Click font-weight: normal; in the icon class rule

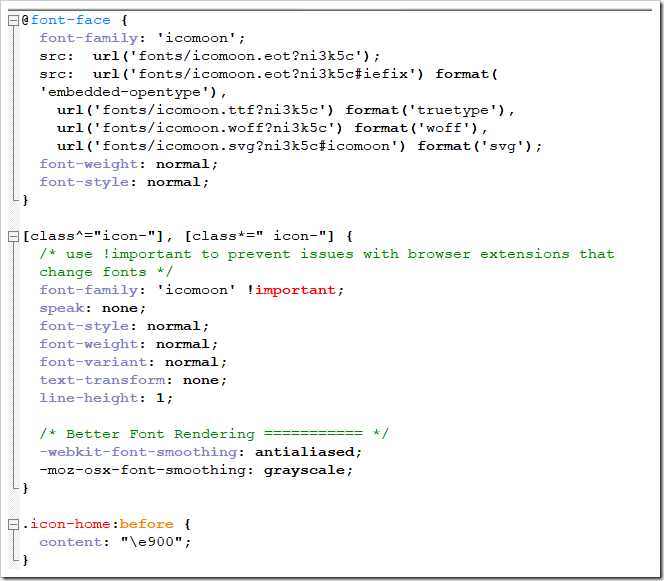[x=129, y=344]
